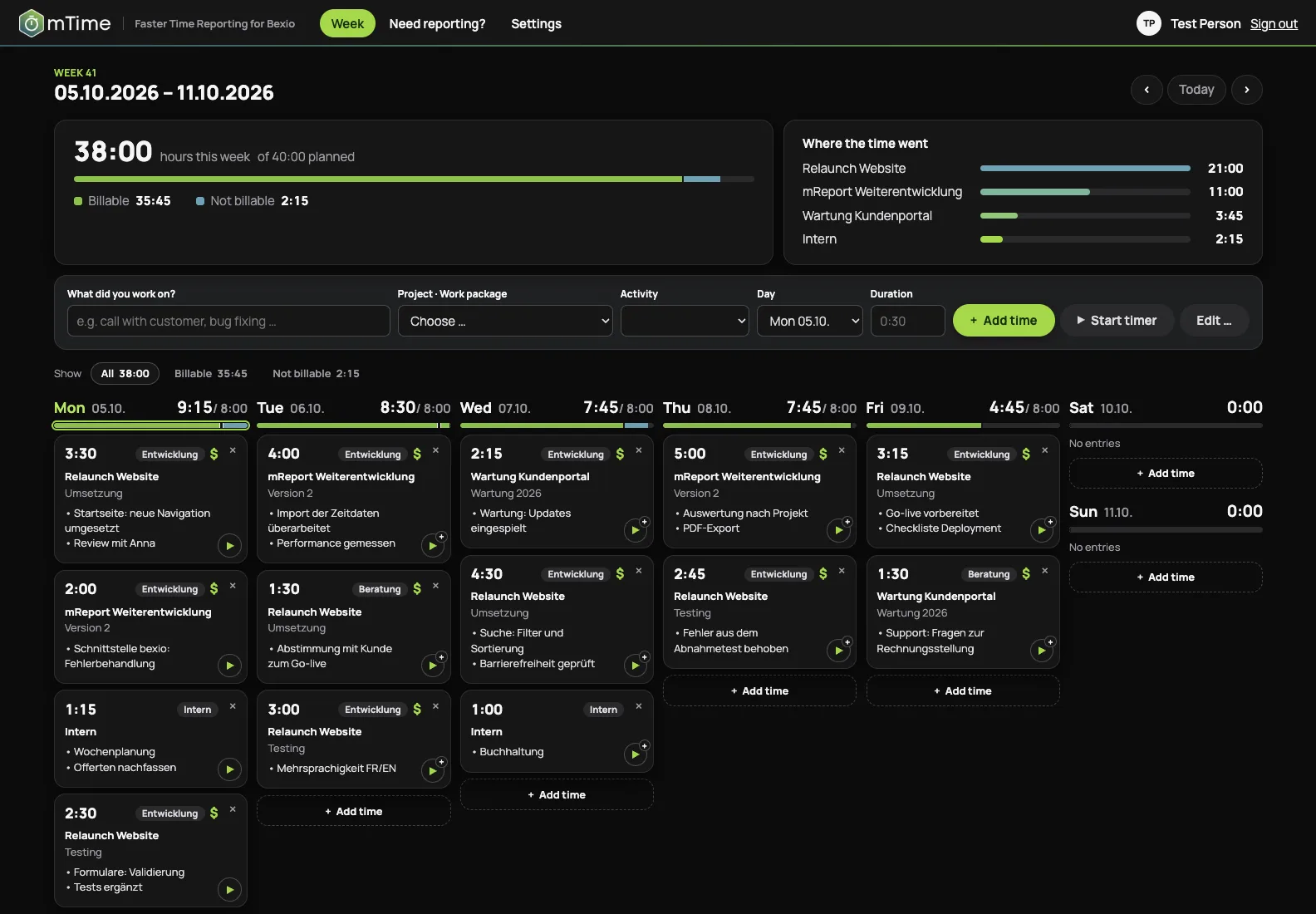Viewport: 1316px width, 914px height.
Task: Open the Day selector showing Mon 05.10.
Action: pyautogui.click(x=810, y=321)
